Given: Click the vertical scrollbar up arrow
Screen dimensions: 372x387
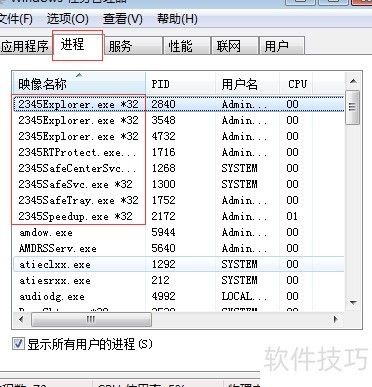Looking at the screenshot, I should (353, 81).
